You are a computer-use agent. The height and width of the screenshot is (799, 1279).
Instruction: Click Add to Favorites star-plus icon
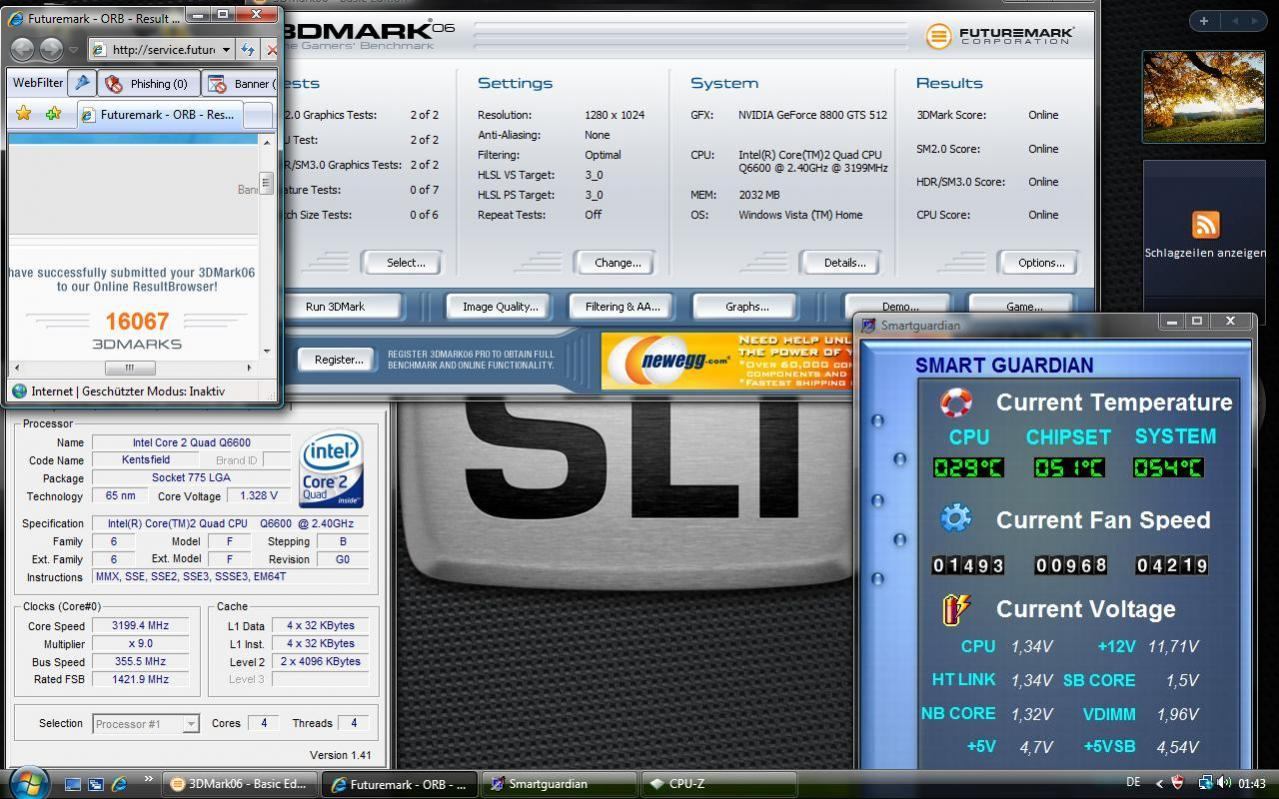click(x=53, y=114)
